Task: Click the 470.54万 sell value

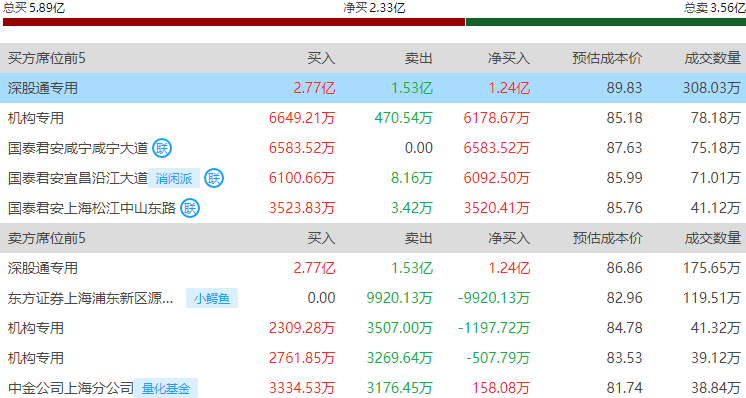Action: [403, 118]
